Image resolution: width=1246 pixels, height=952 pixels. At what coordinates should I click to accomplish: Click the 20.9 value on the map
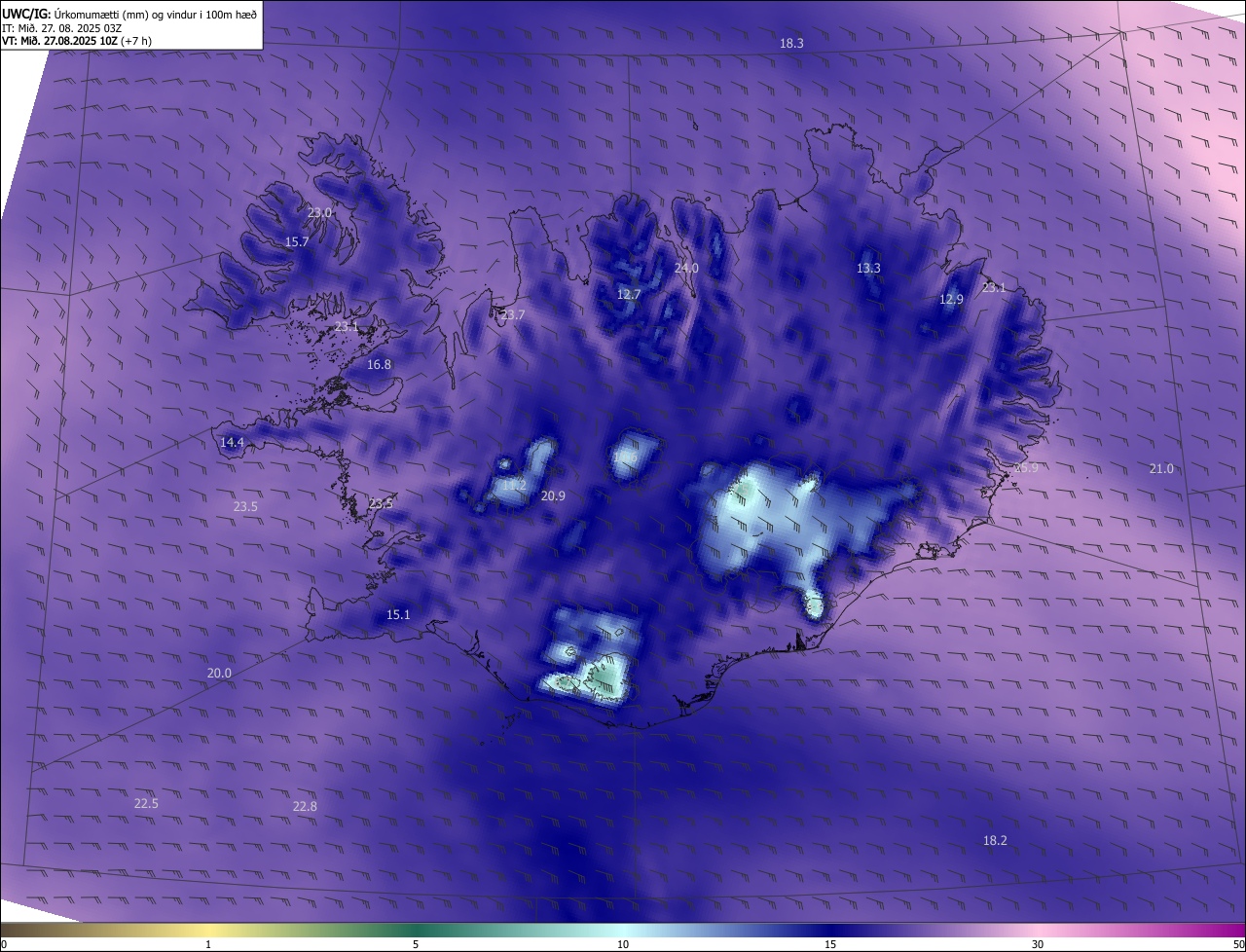pos(553,496)
